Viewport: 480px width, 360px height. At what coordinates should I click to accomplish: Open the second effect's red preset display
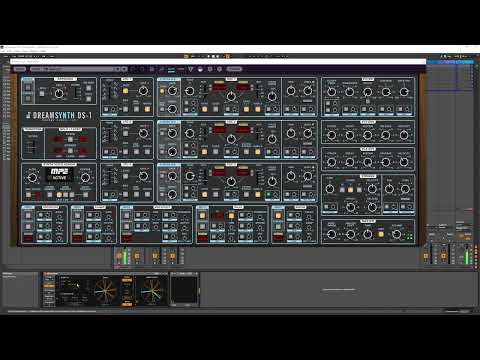77,238
